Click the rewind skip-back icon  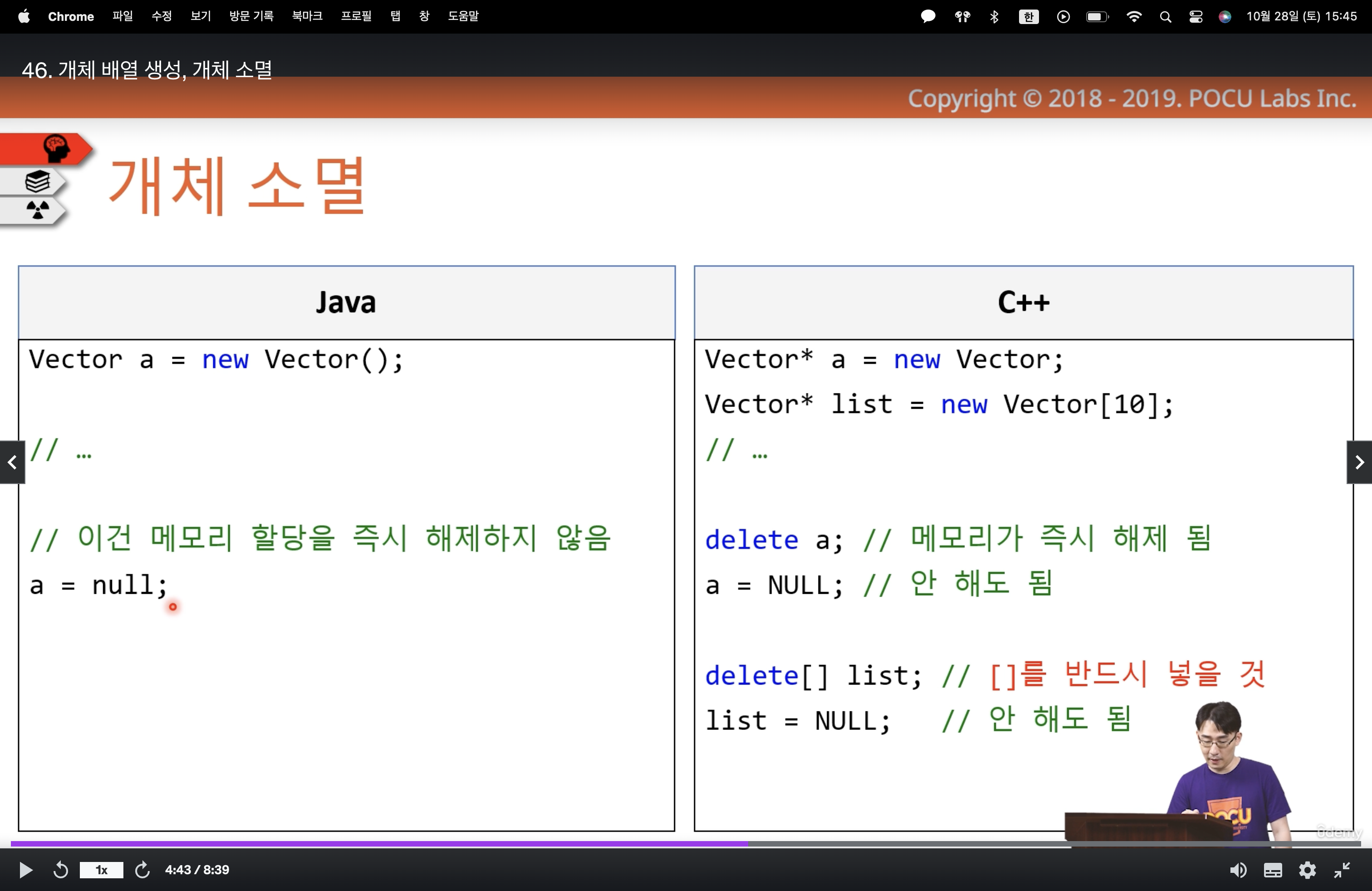(60, 870)
